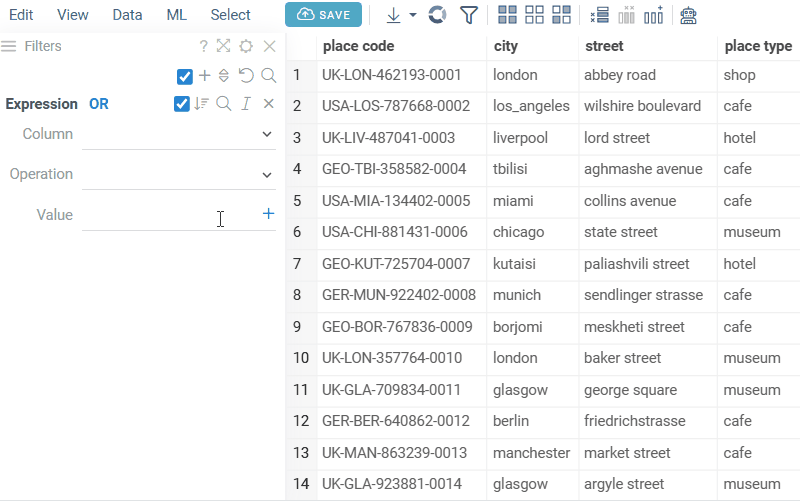
Task: Open the Column dropdown
Action: click(x=179, y=135)
